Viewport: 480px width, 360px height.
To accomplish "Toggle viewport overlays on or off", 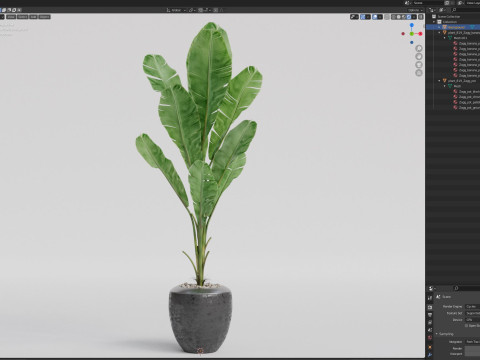I will pos(375,17).
